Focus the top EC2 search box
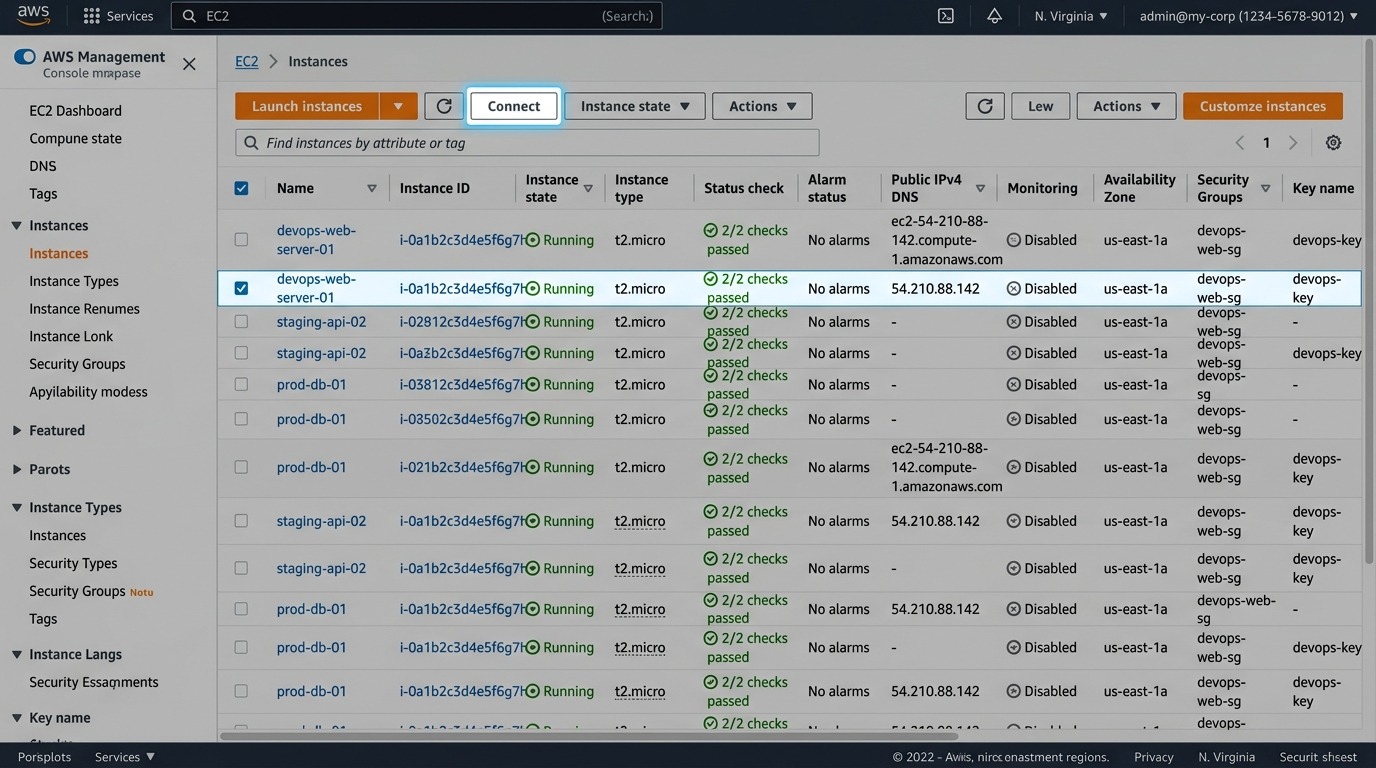This screenshot has width=1376, height=768. (x=416, y=16)
